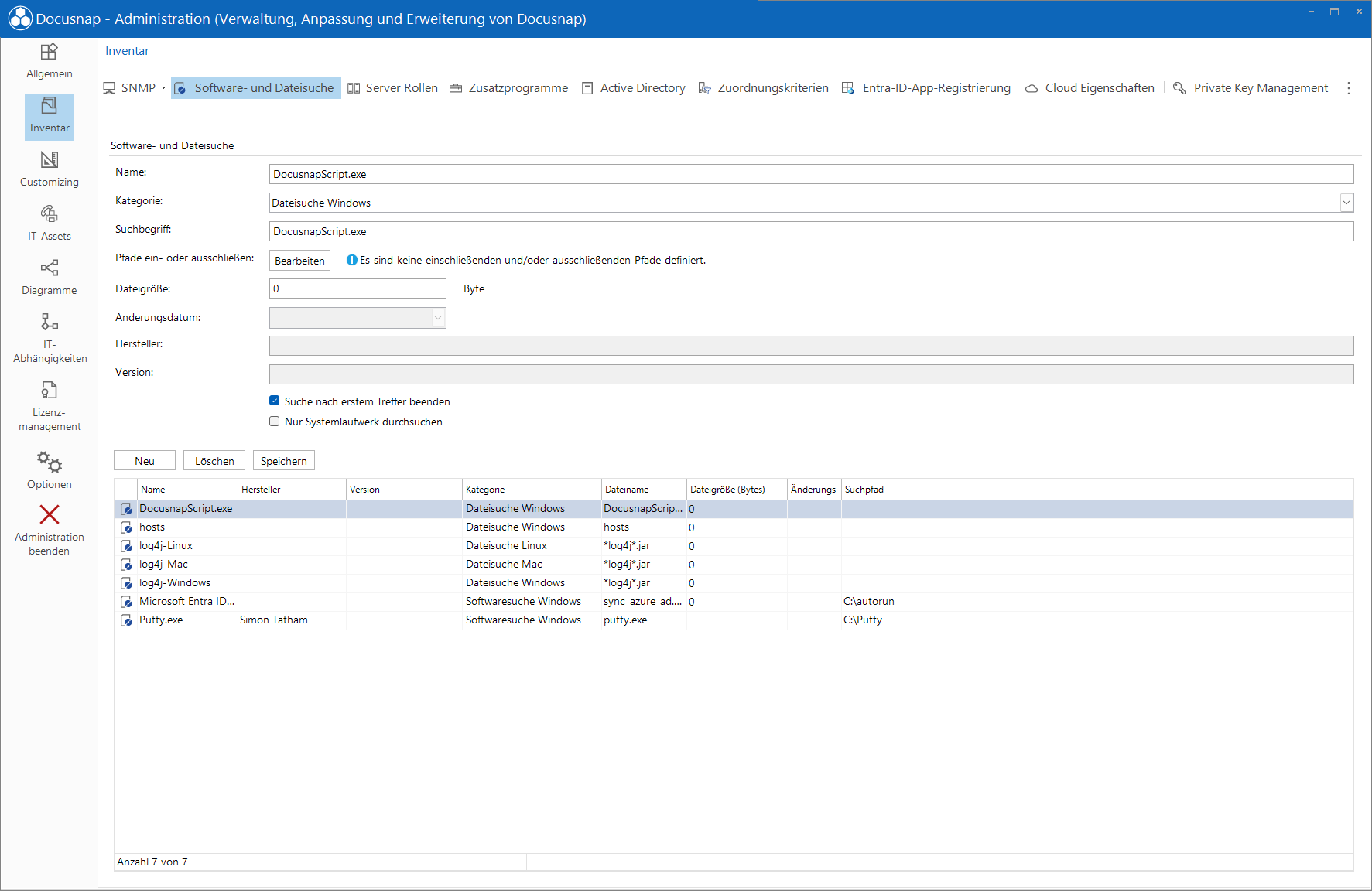Open Cloud Eigenschaften tab
The width and height of the screenshot is (1372, 891).
[x=1090, y=88]
